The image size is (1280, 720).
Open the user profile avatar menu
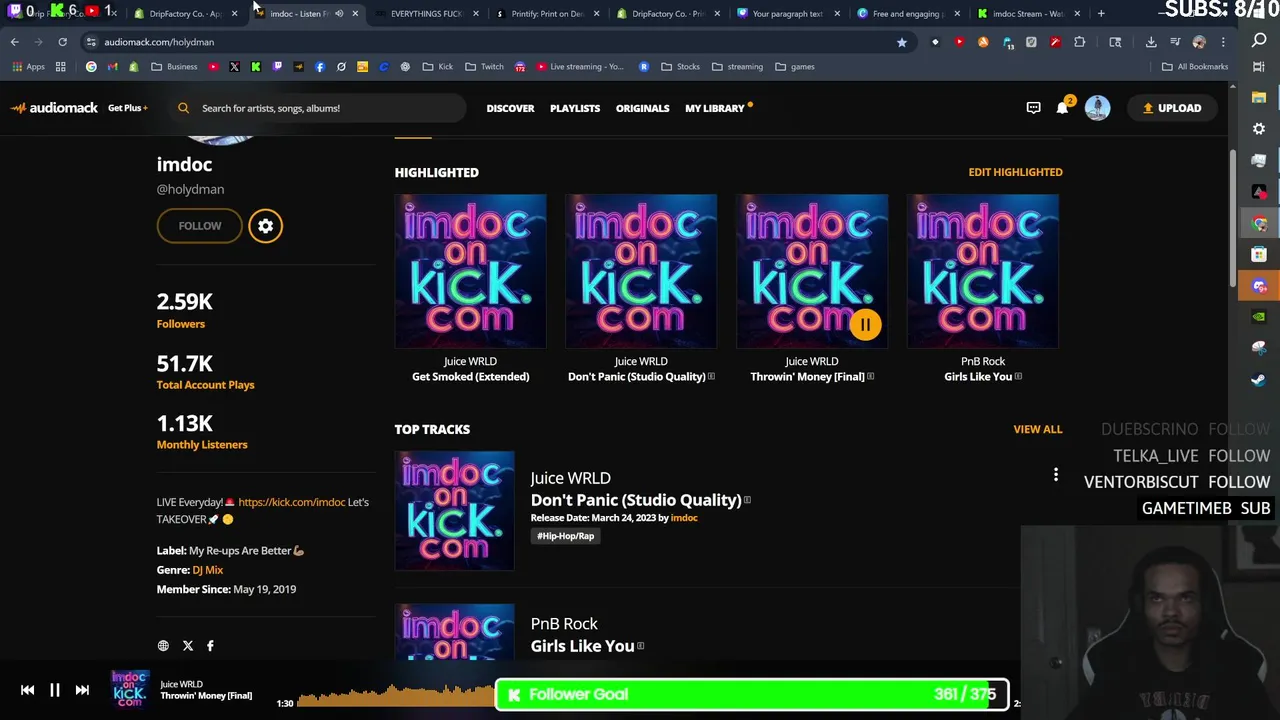click(x=1097, y=108)
